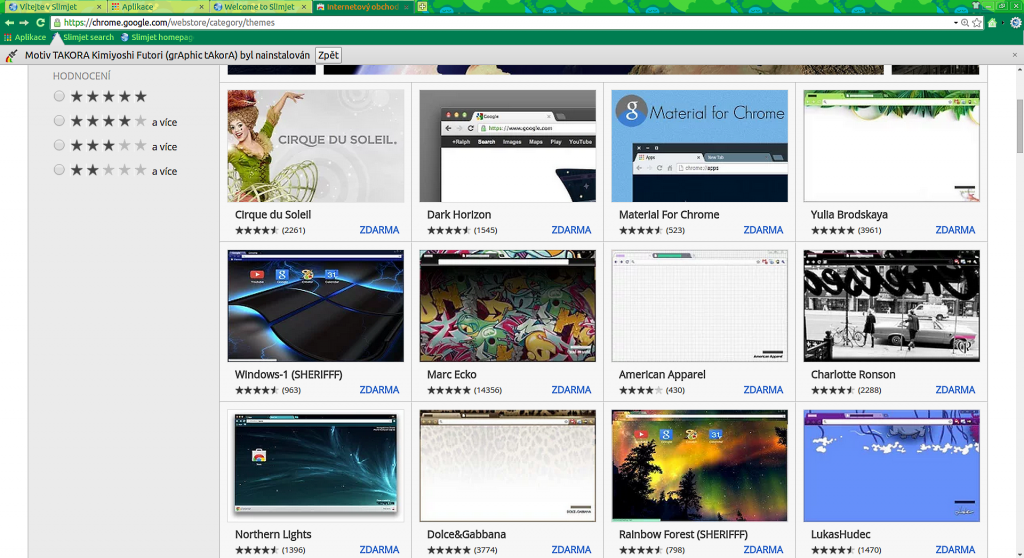This screenshot has height=558, width=1024.
Task: Select four stars 'a více' rating filter
Action: [x=59, y=121]
